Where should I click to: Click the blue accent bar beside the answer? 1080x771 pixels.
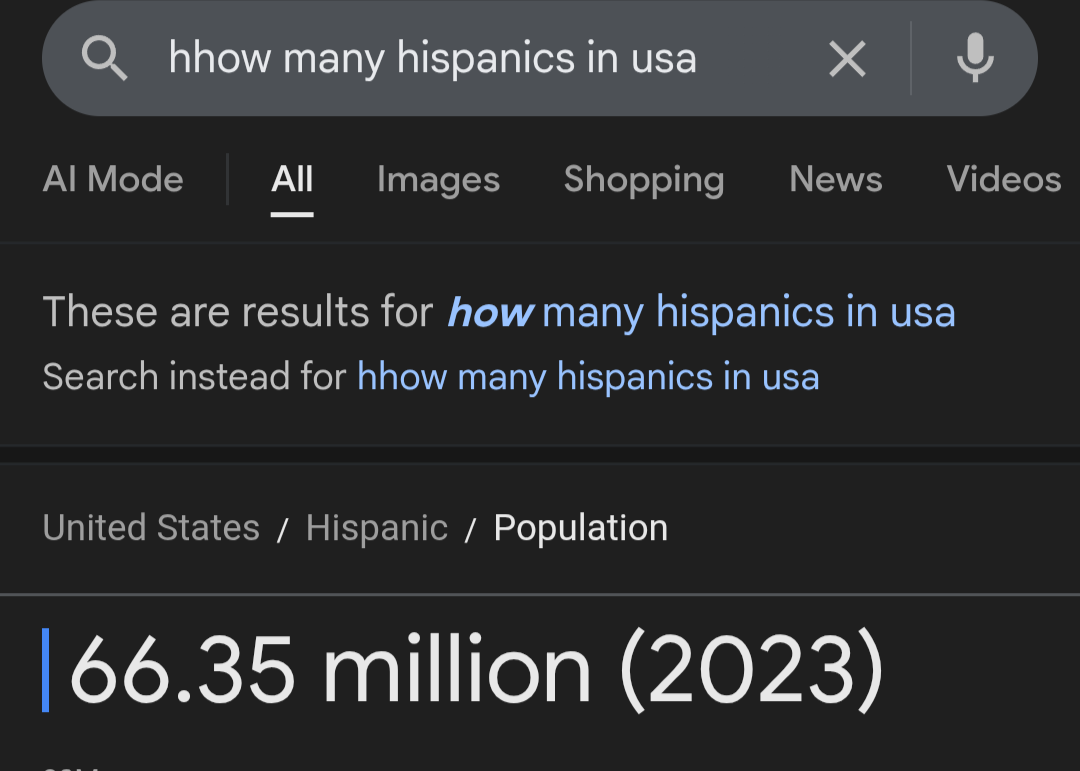click(45, 670)
